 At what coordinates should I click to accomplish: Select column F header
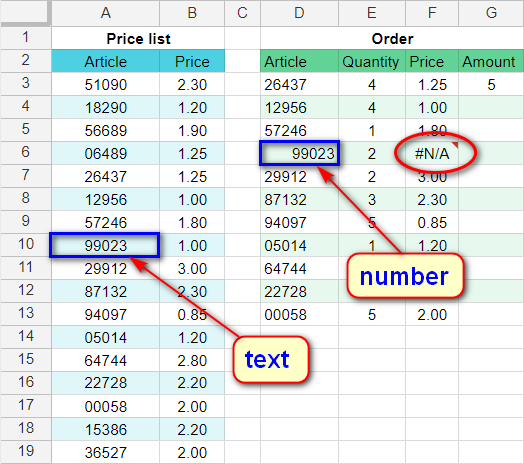click(x=432, y=13)
